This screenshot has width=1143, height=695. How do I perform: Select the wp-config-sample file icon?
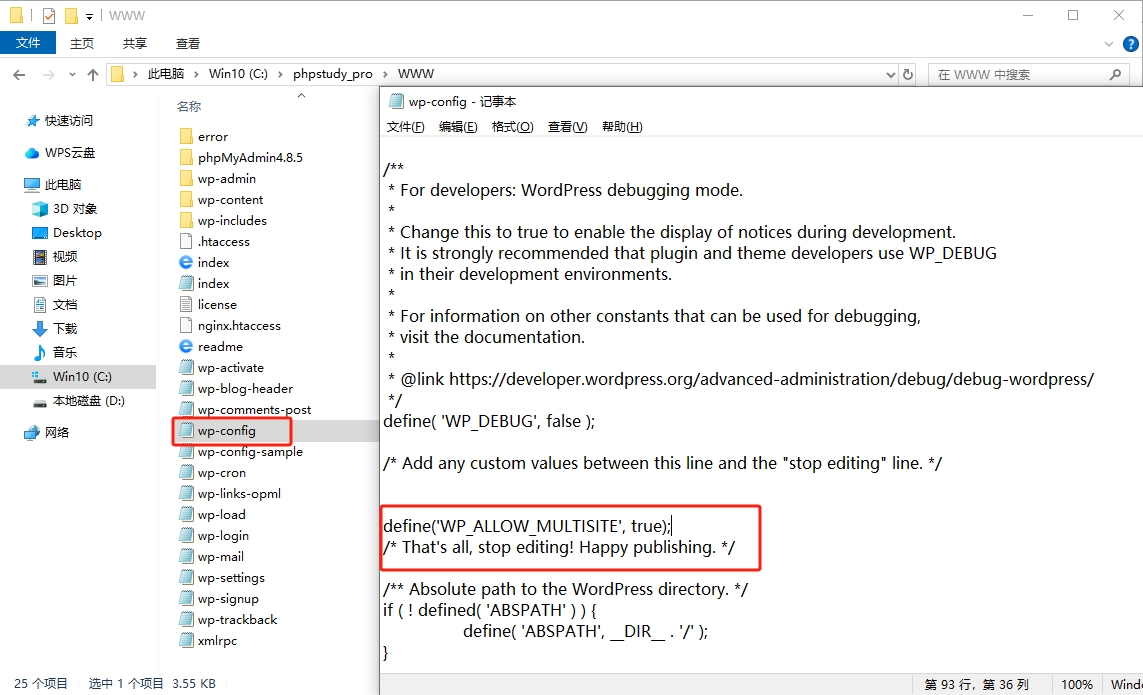pyautogui.click(x=186, y=452)
